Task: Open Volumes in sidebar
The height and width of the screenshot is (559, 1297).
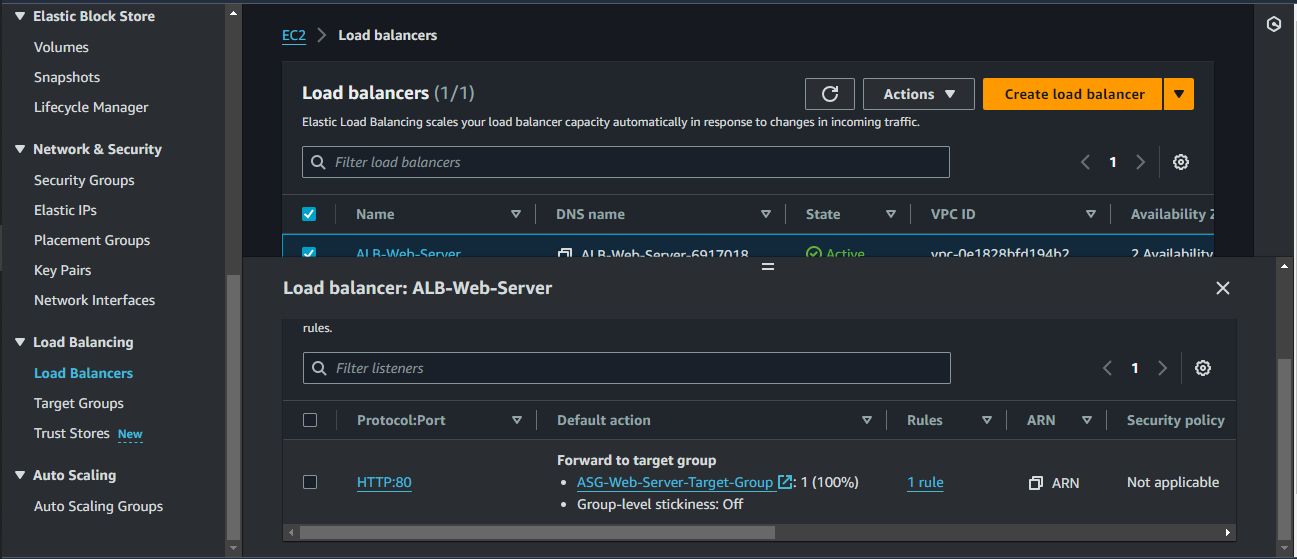Action: point(61,47)
